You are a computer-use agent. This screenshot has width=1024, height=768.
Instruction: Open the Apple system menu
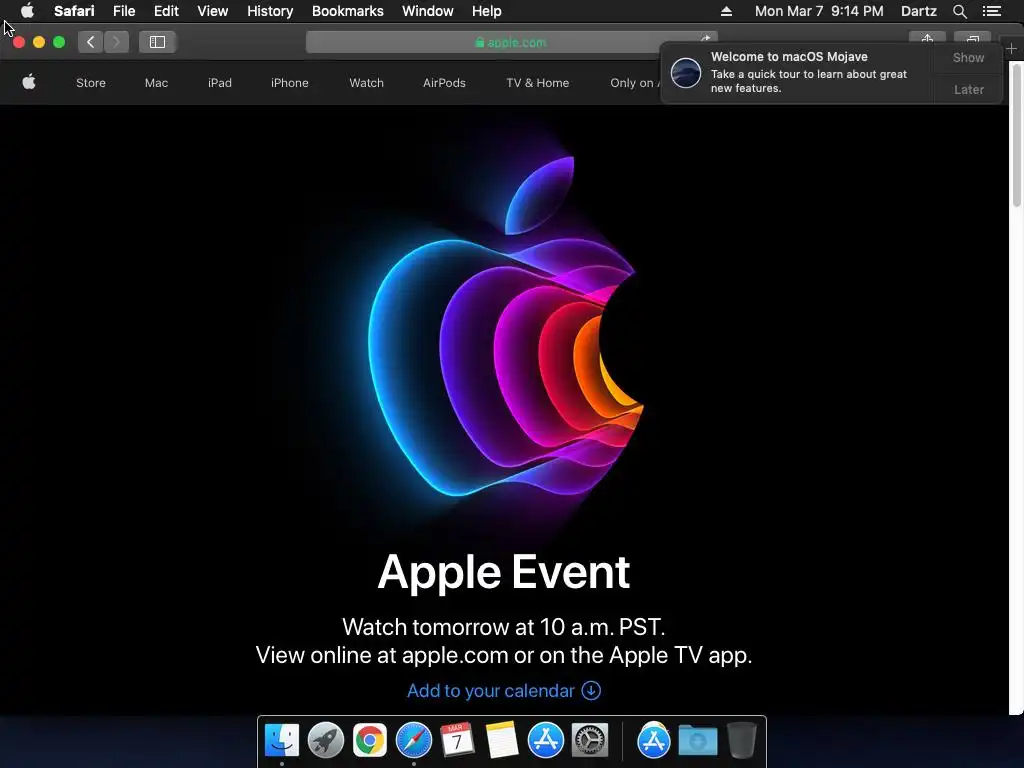pos(27,11)
